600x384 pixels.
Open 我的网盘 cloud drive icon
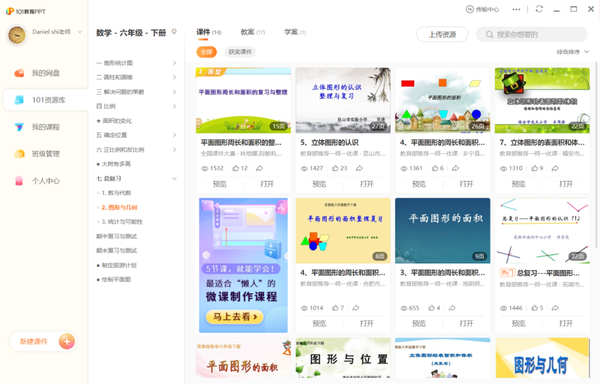19,73
